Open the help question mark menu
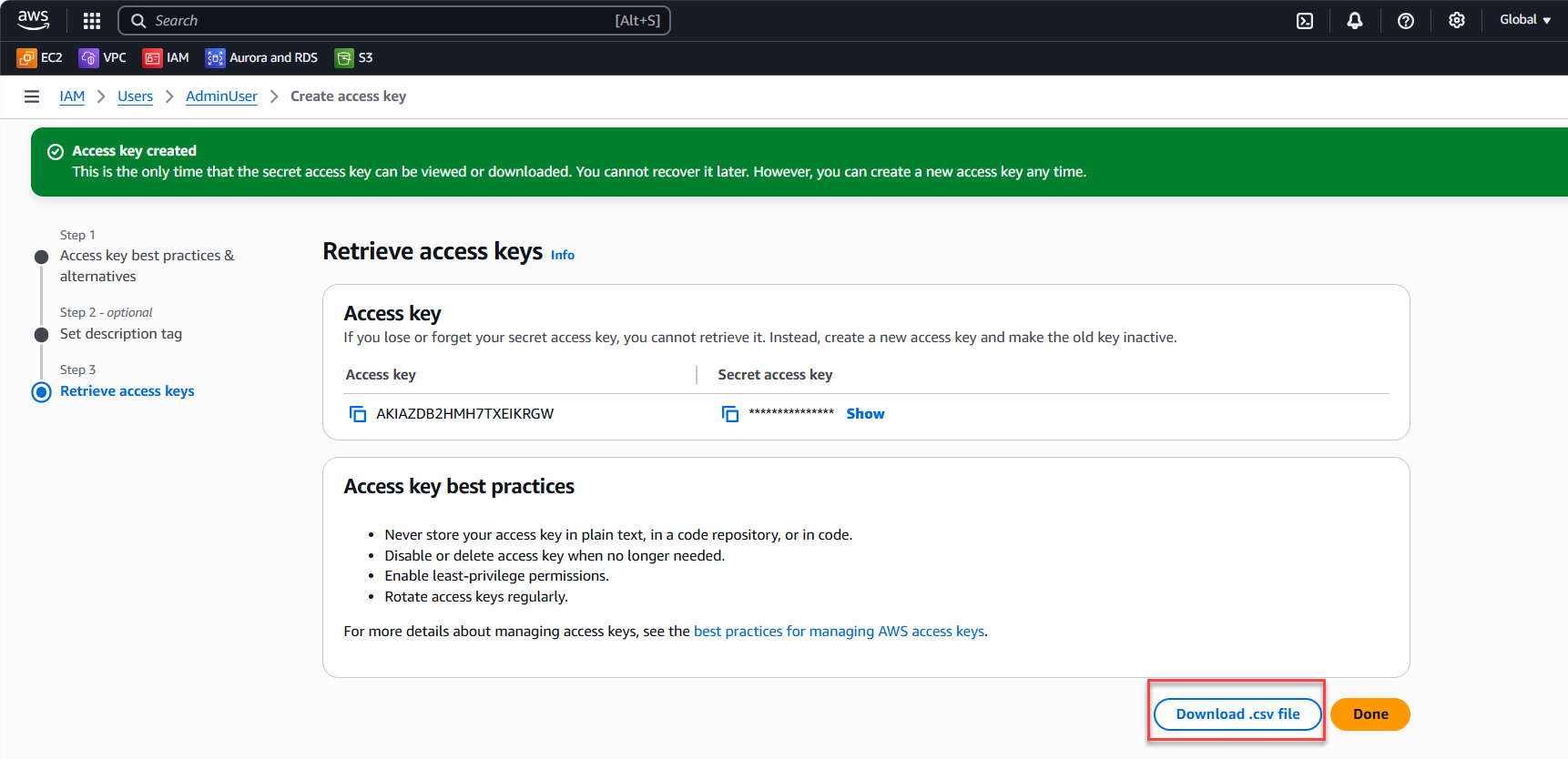The image size is (1568, 759). (1405, 21)
